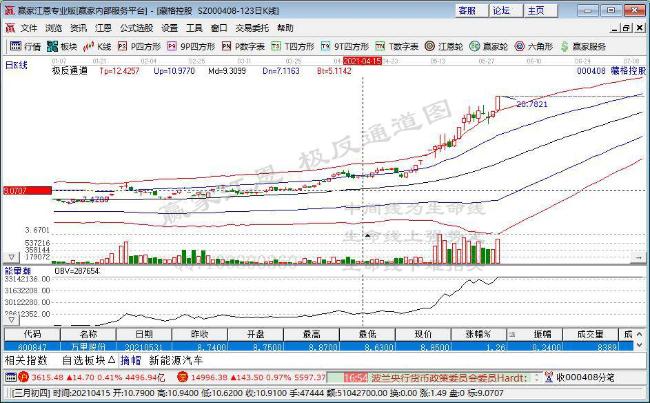This screenshot has width=650, height=403.
Task: Click the news ticker spinner arrows
Action: 537,377
